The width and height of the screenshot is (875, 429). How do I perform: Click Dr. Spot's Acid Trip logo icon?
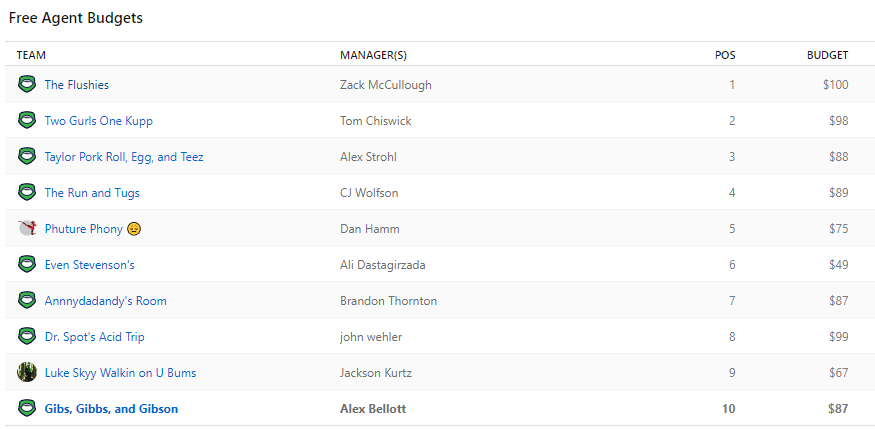pos(27,337)
